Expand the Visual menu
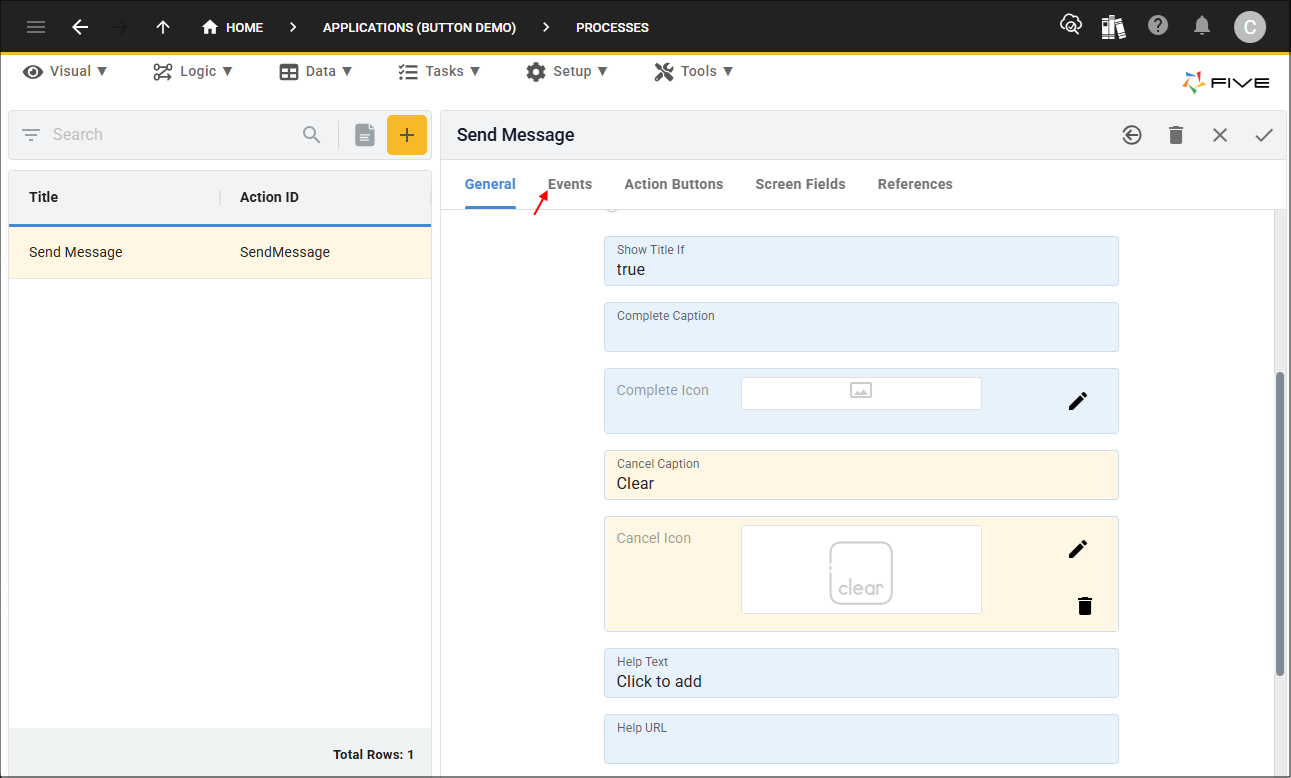1291x778 pixels. tap(66, 71)
